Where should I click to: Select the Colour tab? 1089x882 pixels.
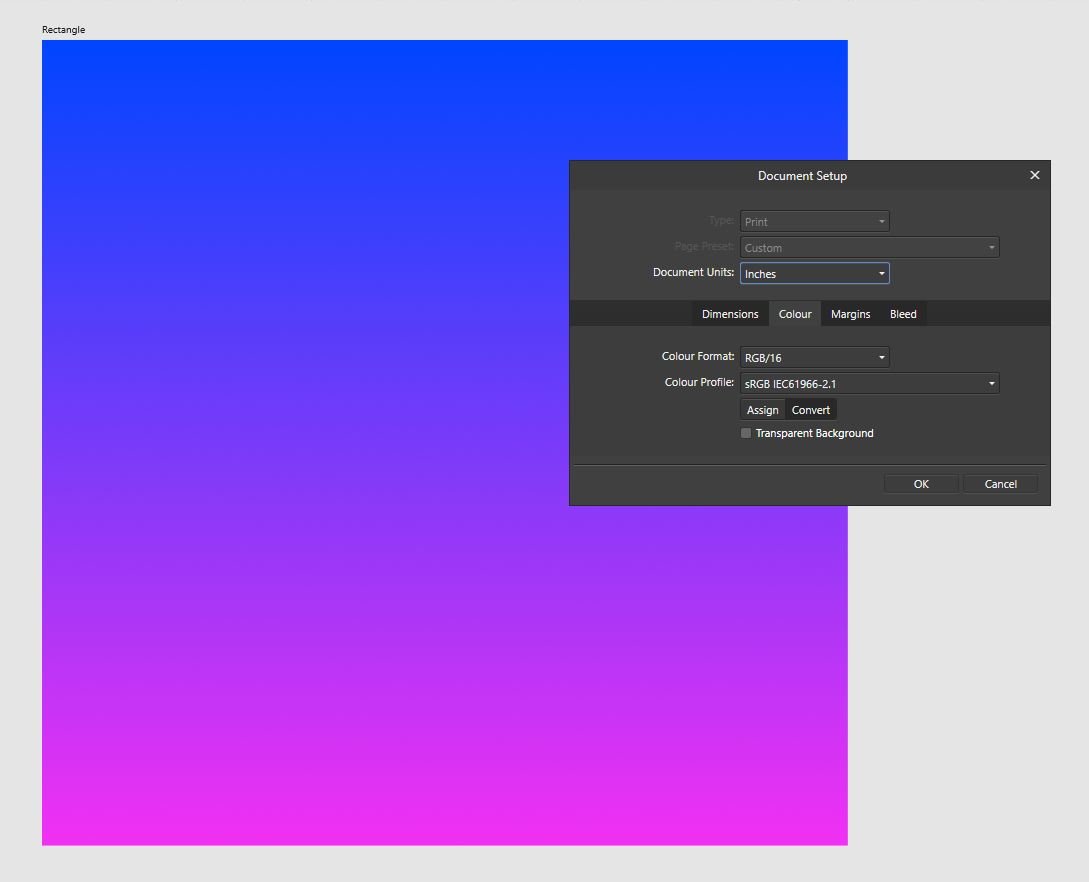pos(795,314)
